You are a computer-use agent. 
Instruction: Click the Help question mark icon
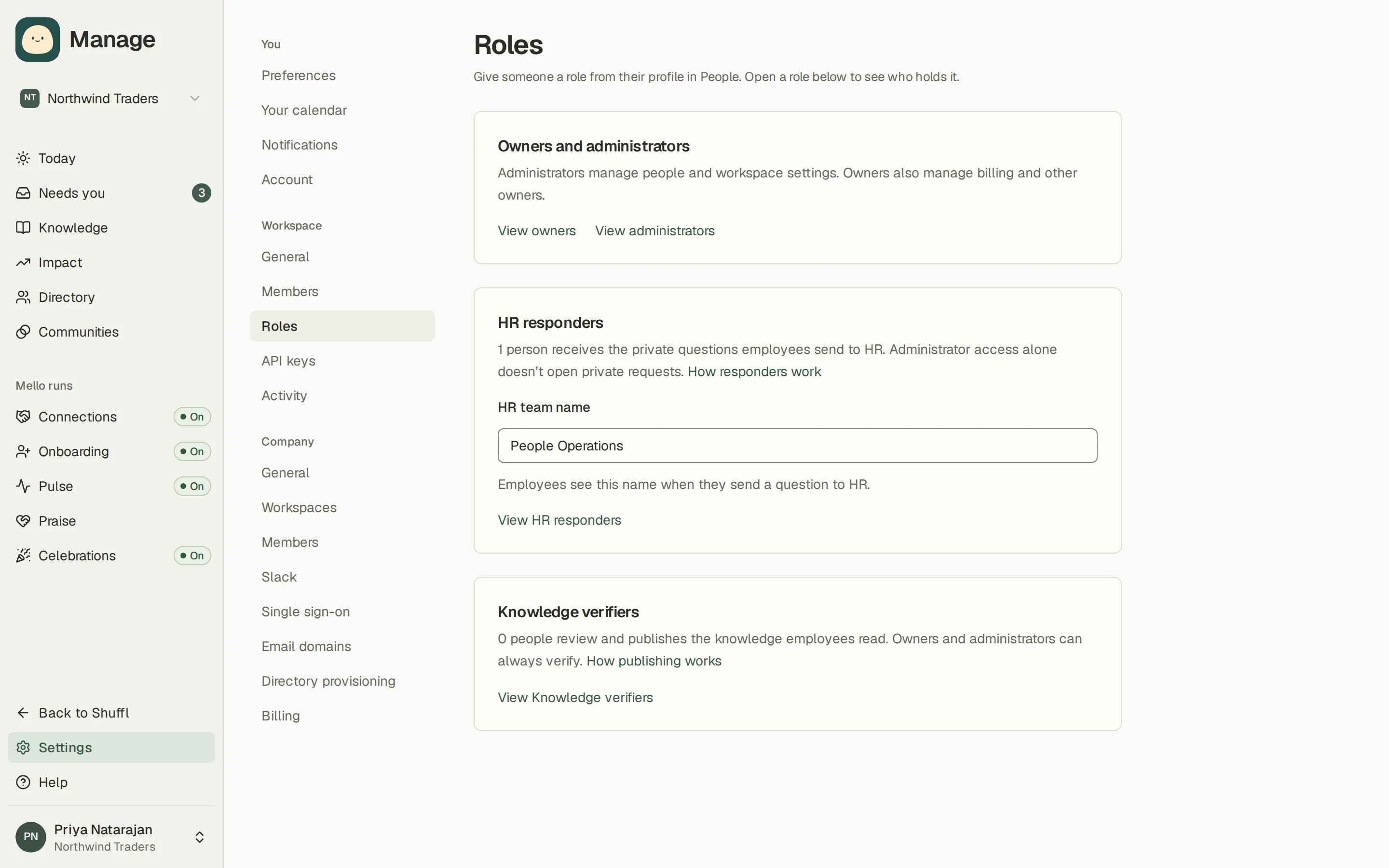(23, 783)
